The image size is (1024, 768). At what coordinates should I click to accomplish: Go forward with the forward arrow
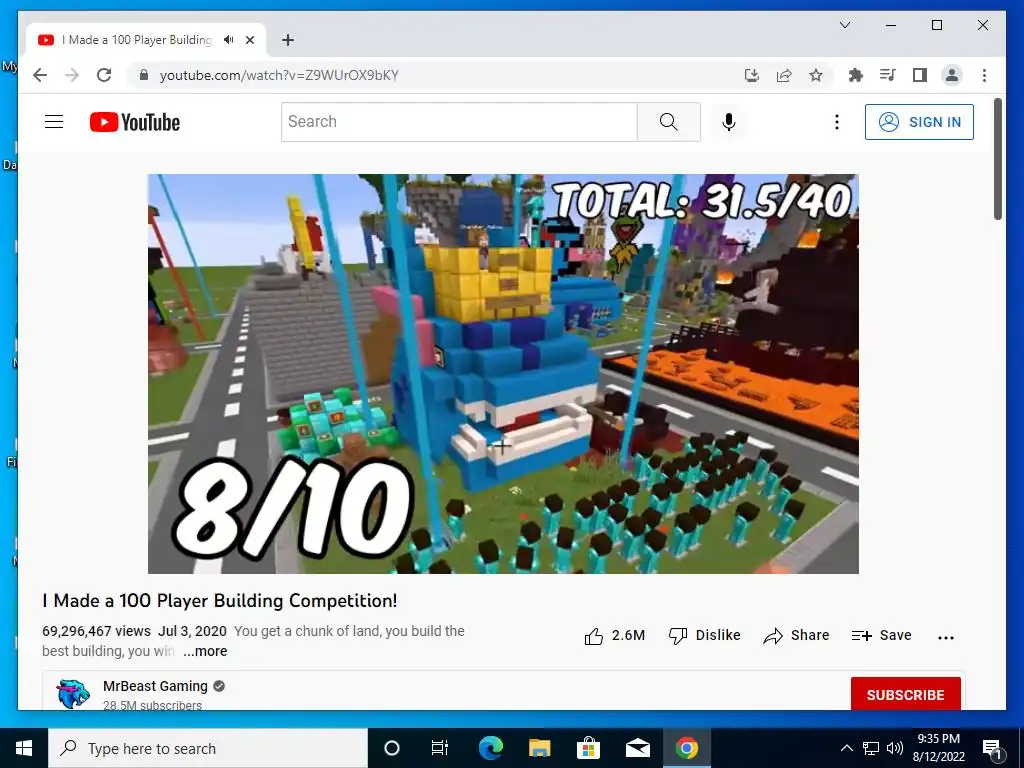pos(72,75)
